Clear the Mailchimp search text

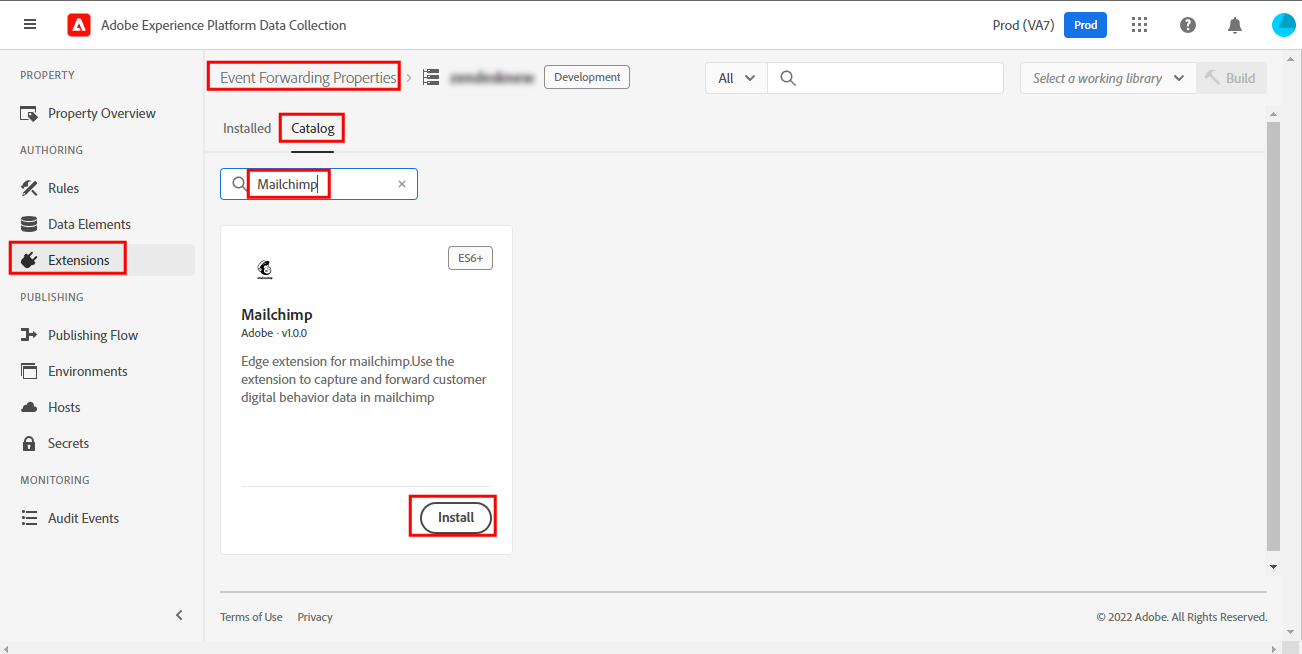coord(402,184)
